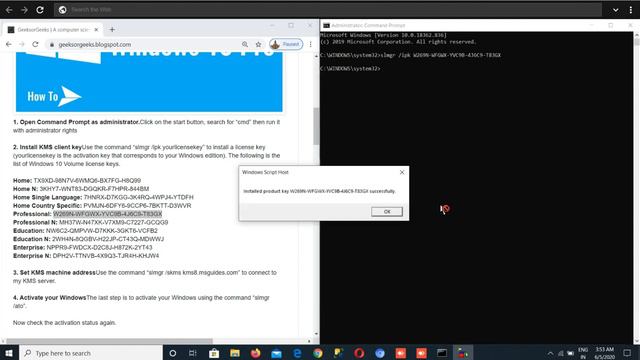This screenshot has width=640, height=360.
Task: Click slmgr /ipk command line in Command Prompt
Action: click(x=410, y=55)
